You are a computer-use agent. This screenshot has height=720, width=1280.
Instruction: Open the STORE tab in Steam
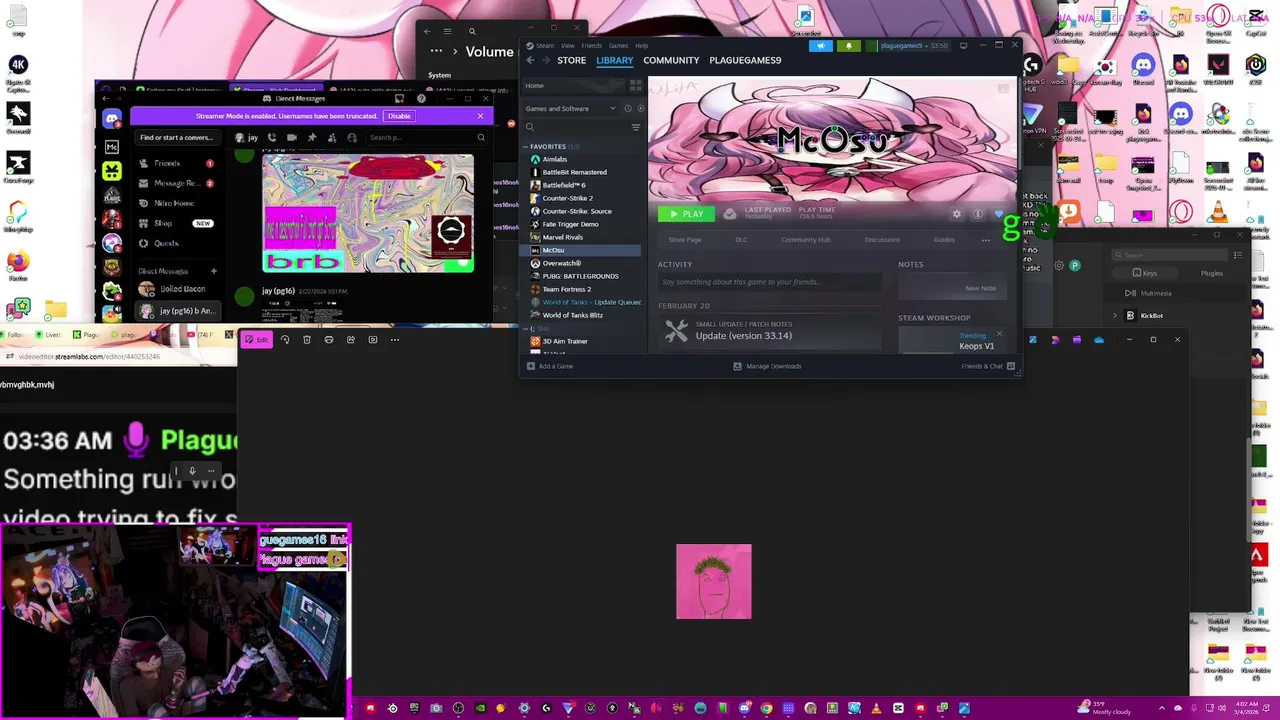pyautogui.click(x=571, y=60)
